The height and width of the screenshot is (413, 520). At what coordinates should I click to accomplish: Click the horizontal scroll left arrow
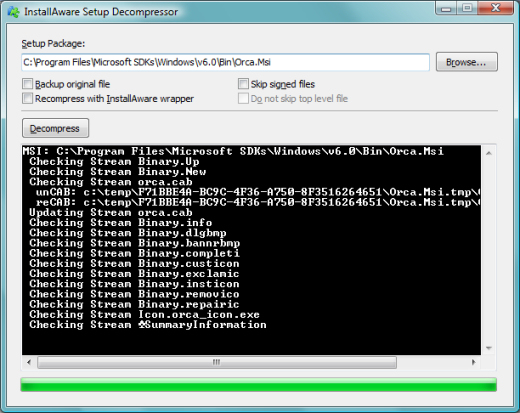tap(29, 362)
